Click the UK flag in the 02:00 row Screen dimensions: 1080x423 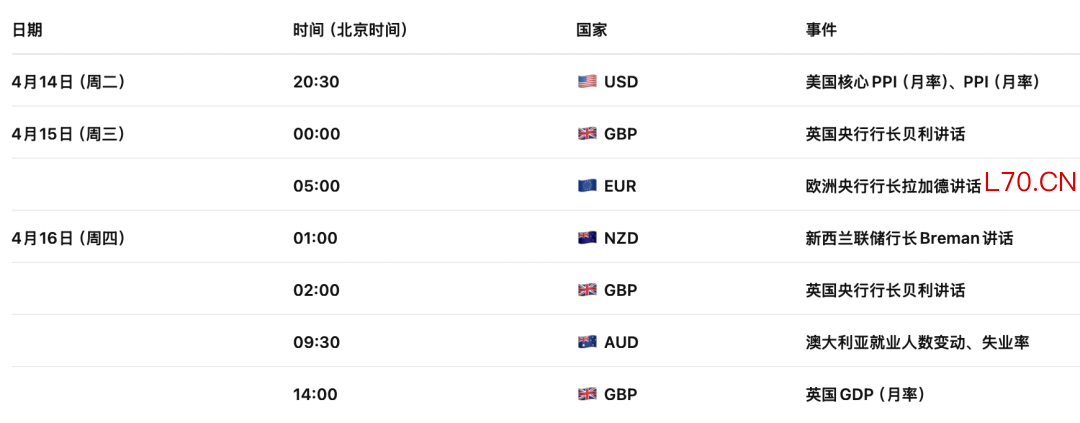(587, 290)
